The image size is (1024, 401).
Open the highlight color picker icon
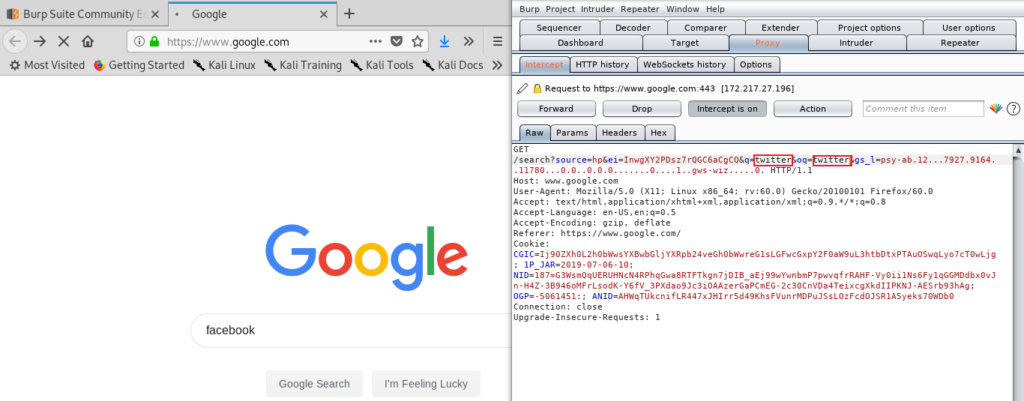pos(995,108)
